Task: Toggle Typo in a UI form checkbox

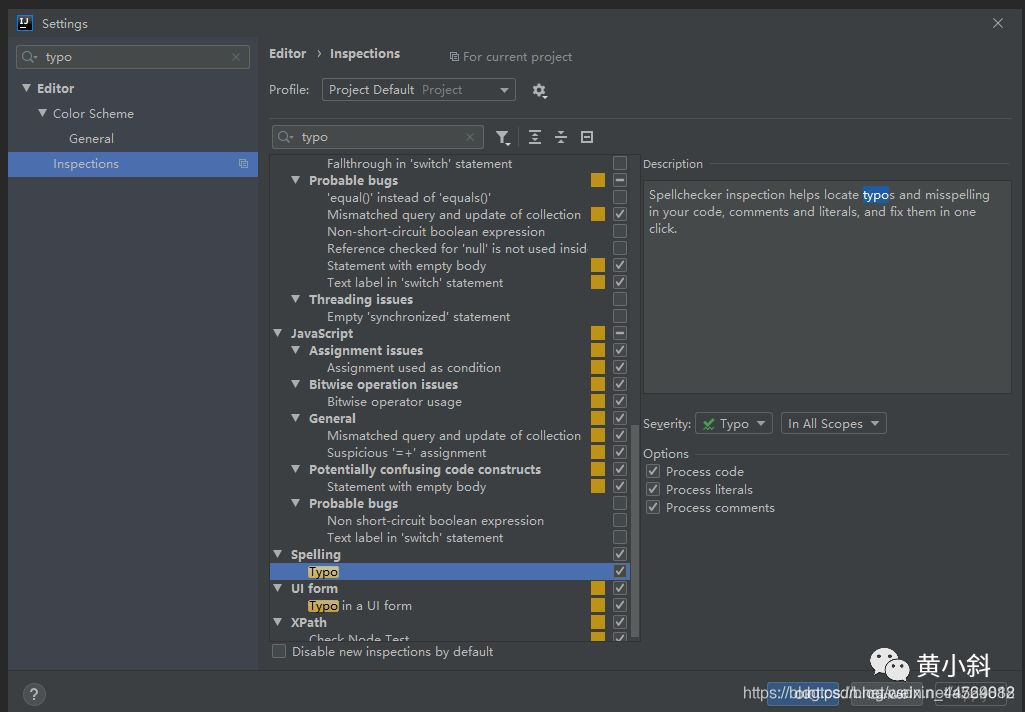Action: pyautogui.click(x=620, y=605)
